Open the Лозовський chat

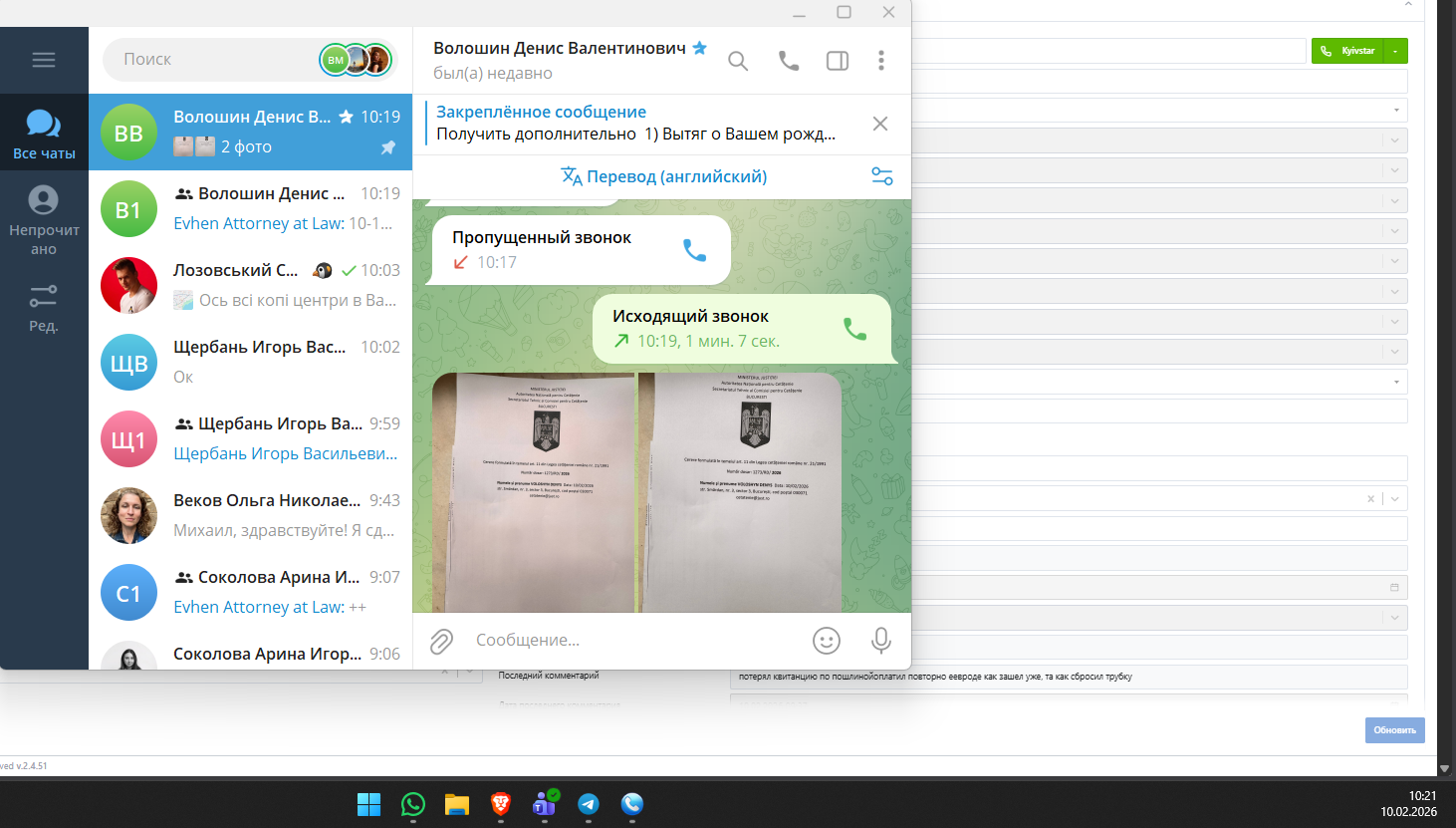pyautogui.click(x=250, y=286)
